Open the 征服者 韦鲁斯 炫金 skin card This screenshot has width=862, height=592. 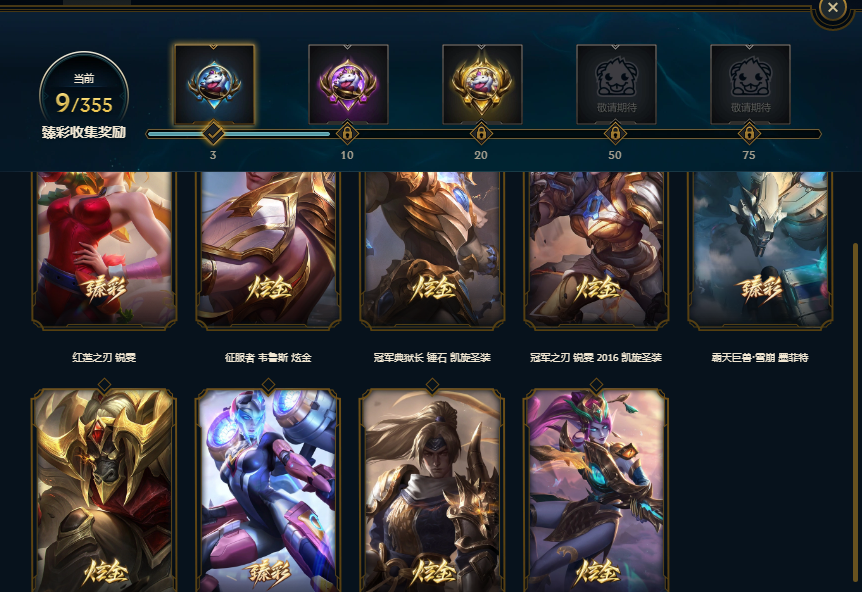click(268, 250)
